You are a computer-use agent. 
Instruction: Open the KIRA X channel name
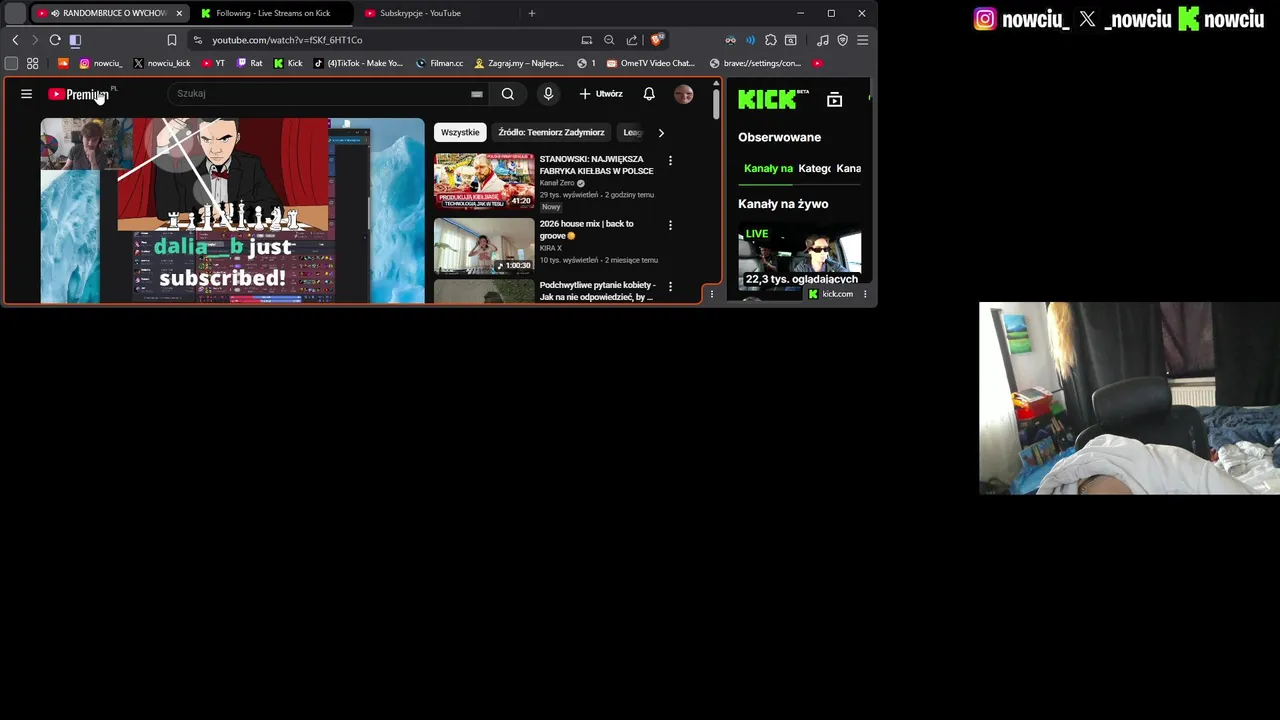point(551,248)
